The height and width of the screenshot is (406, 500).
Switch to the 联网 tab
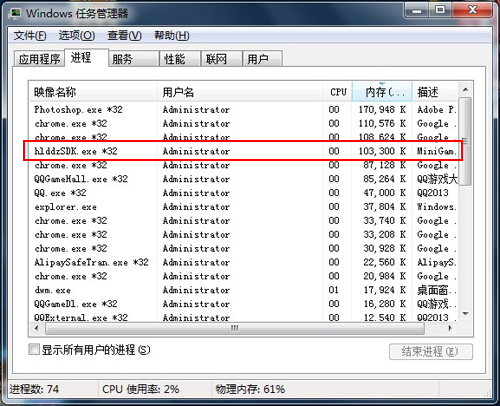(x=221, y=59)
